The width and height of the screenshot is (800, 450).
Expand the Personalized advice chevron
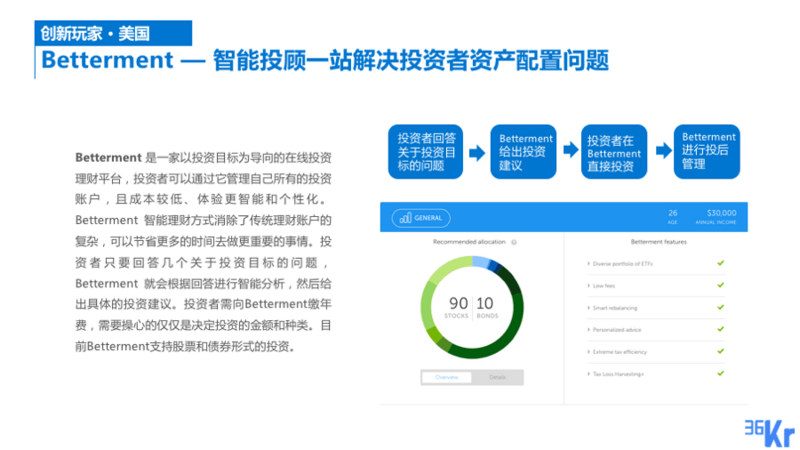[x=588, y=330]
